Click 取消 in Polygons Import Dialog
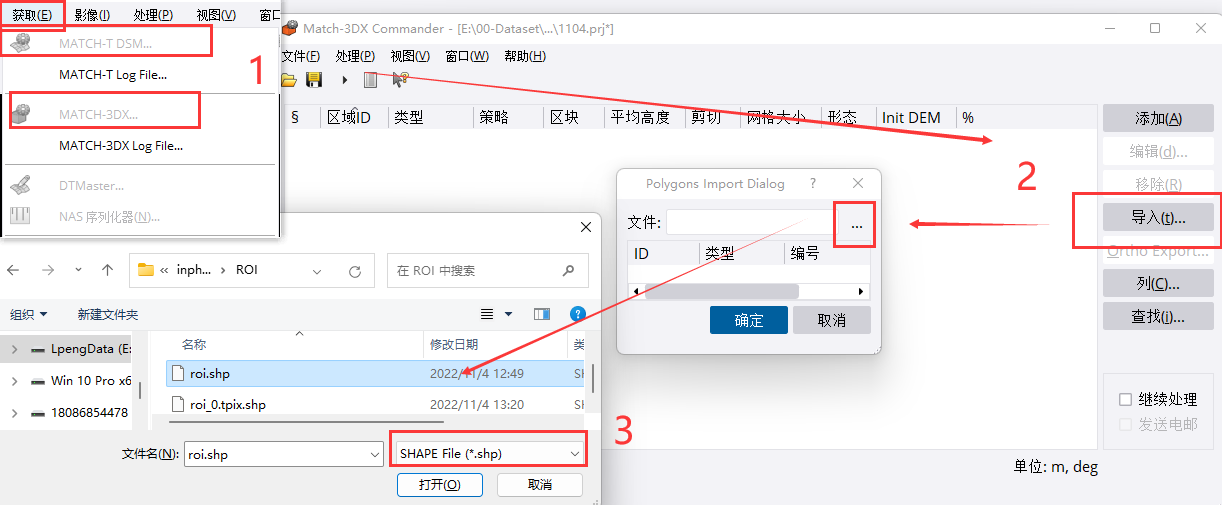The image size is (1222, 505). coord(832,320)
